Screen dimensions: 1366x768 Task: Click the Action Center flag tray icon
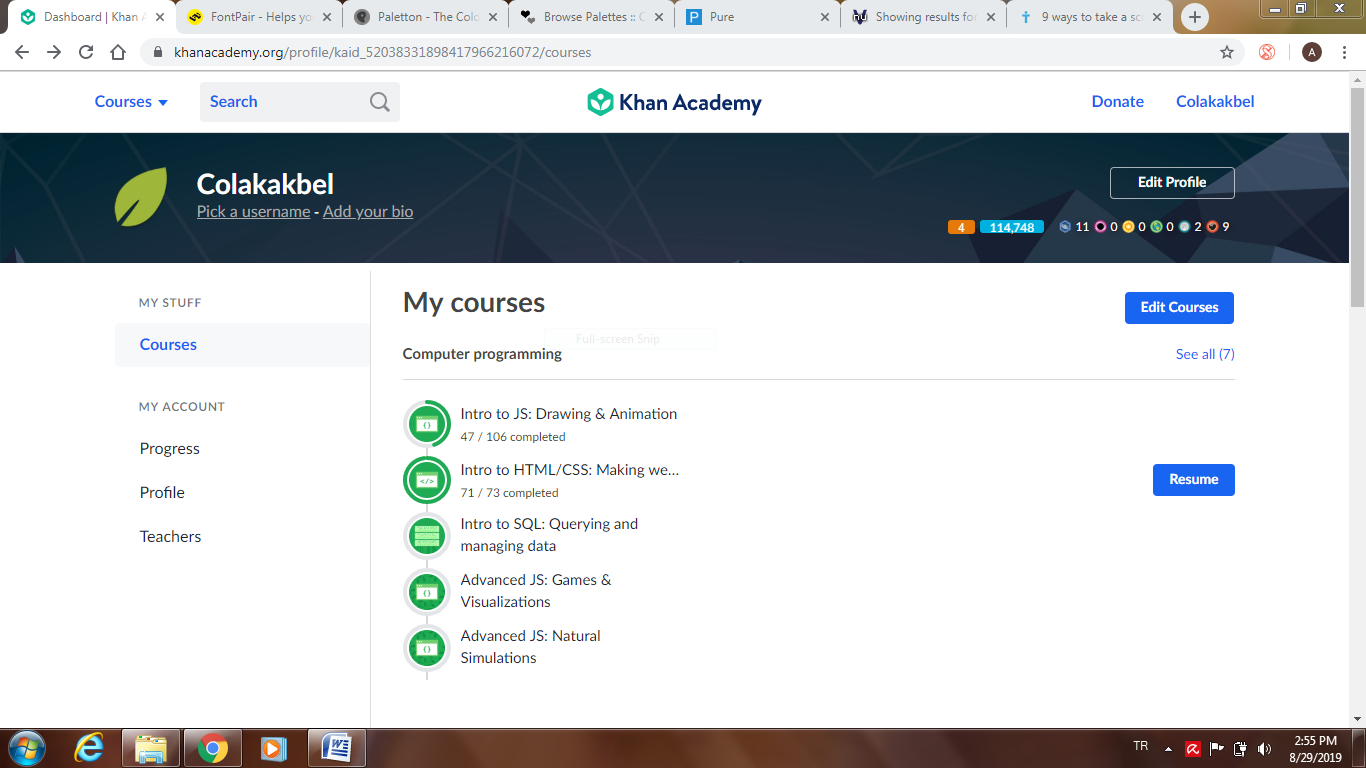point(1217,748)
